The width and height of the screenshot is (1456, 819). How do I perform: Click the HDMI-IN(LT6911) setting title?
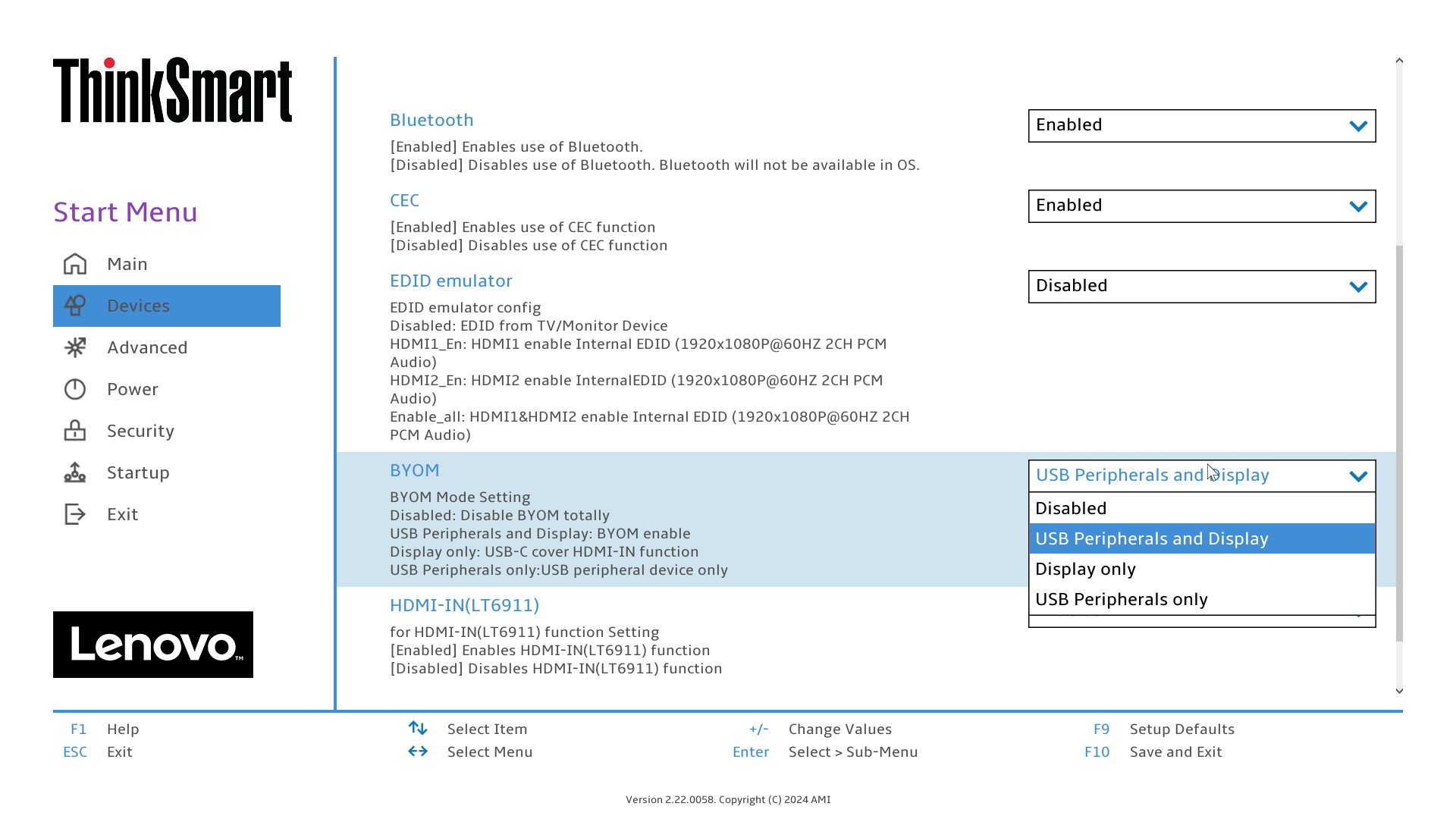coord(464,605)
